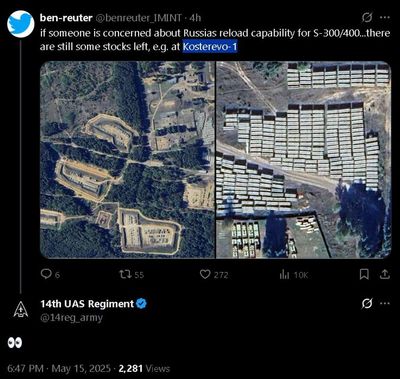The height and width of the screenshot is (379, 400).
Task: Bookmark ben-reuter's tweet
Action: coord(364,274)
